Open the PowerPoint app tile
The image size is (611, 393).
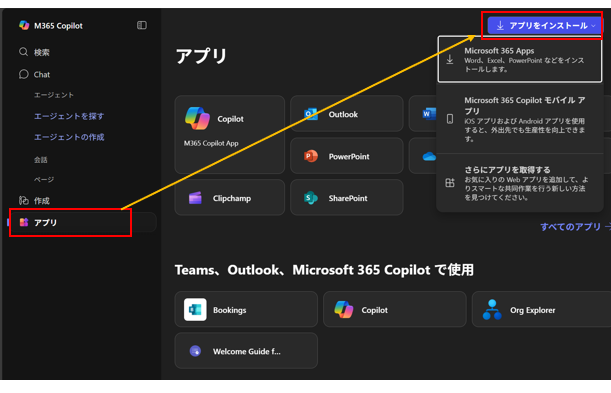click(346, 156)
